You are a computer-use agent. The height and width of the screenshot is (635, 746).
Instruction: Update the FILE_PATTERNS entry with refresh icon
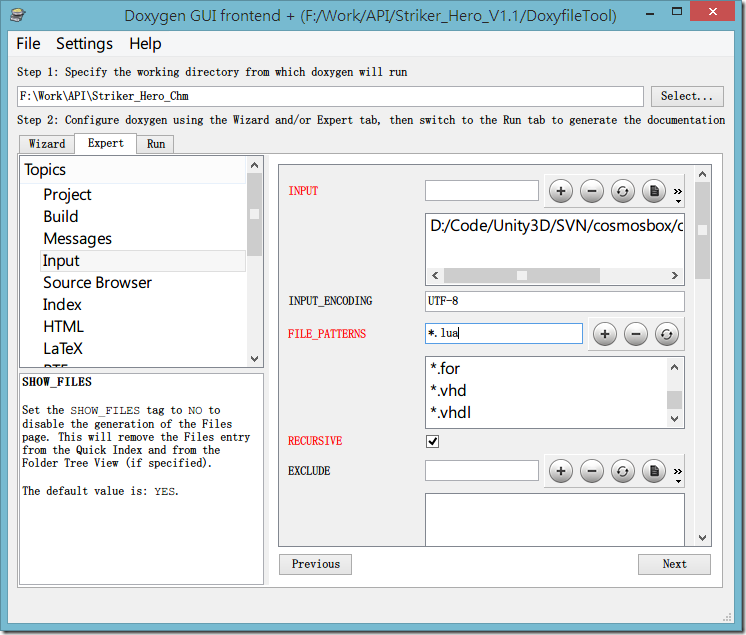(x=667, y=334)
